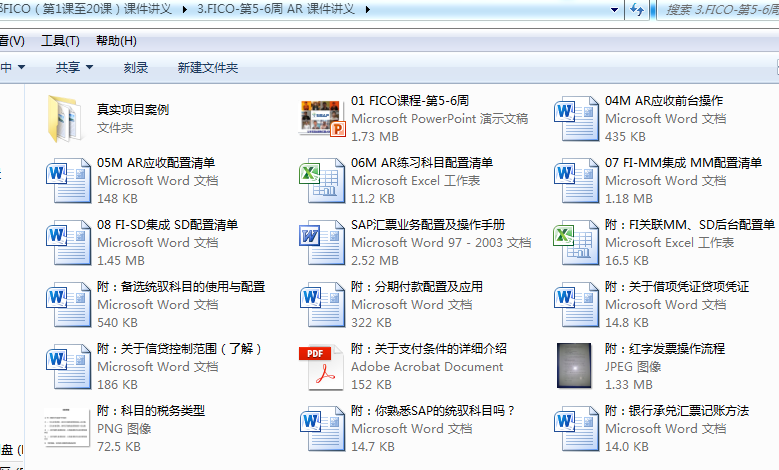
Task: Click the folder name 真实项目案例
Action: pyautogui.click(x=133, y=110)
